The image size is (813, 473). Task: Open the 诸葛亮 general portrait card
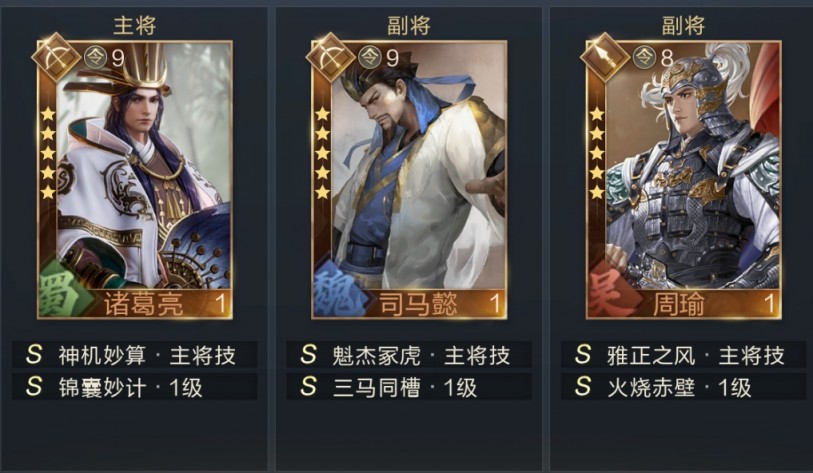(x=135, y=179)
